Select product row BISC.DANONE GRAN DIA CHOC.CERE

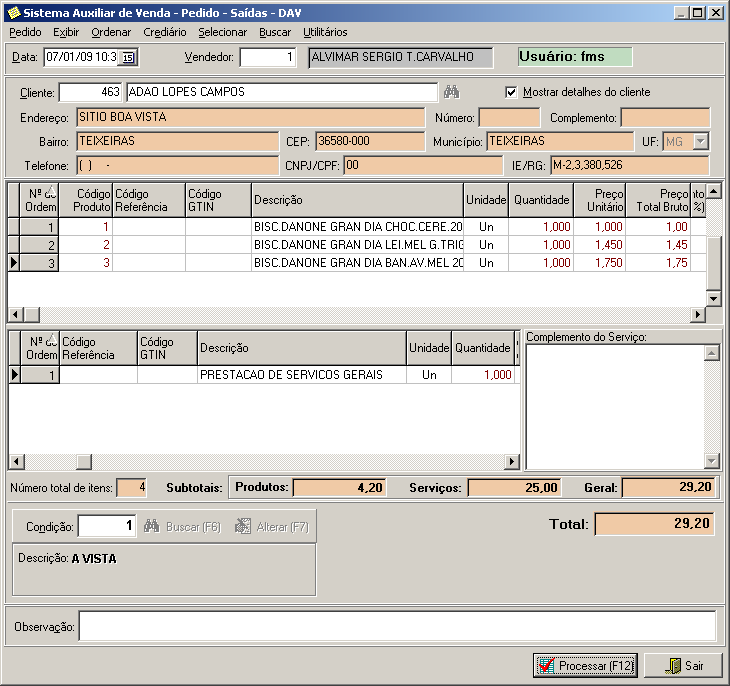click(358, 227)
